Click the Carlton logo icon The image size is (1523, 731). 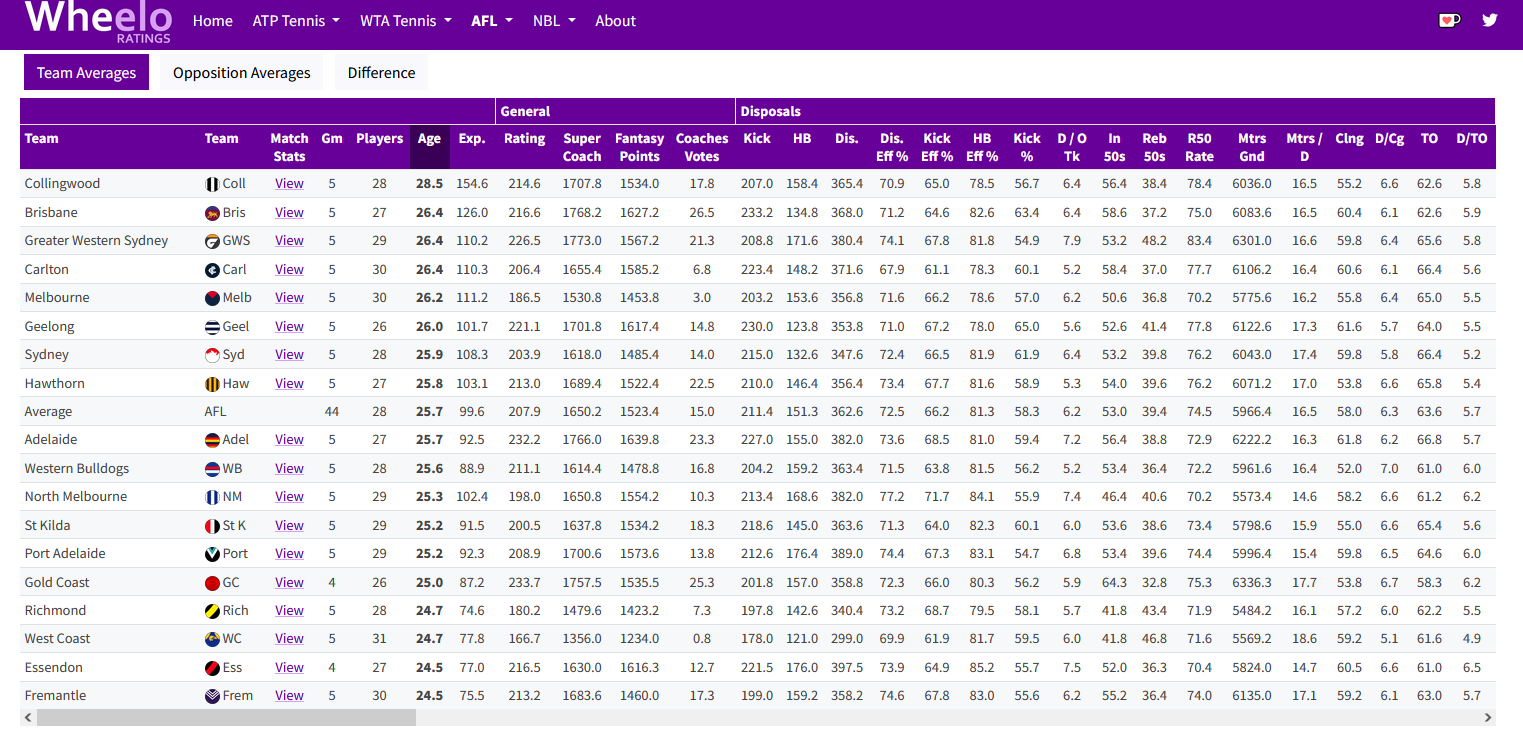pos(212,270)
